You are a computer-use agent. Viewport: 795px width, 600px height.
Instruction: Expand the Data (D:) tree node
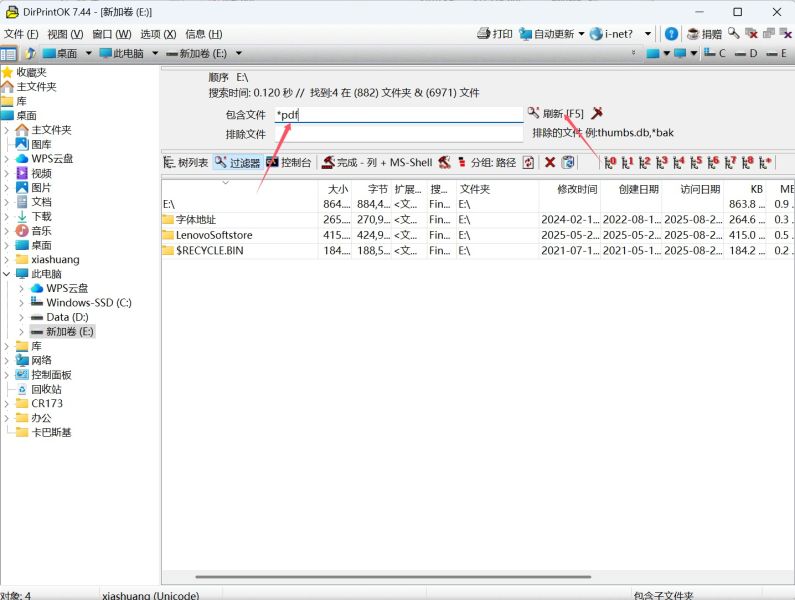(21, 317)
